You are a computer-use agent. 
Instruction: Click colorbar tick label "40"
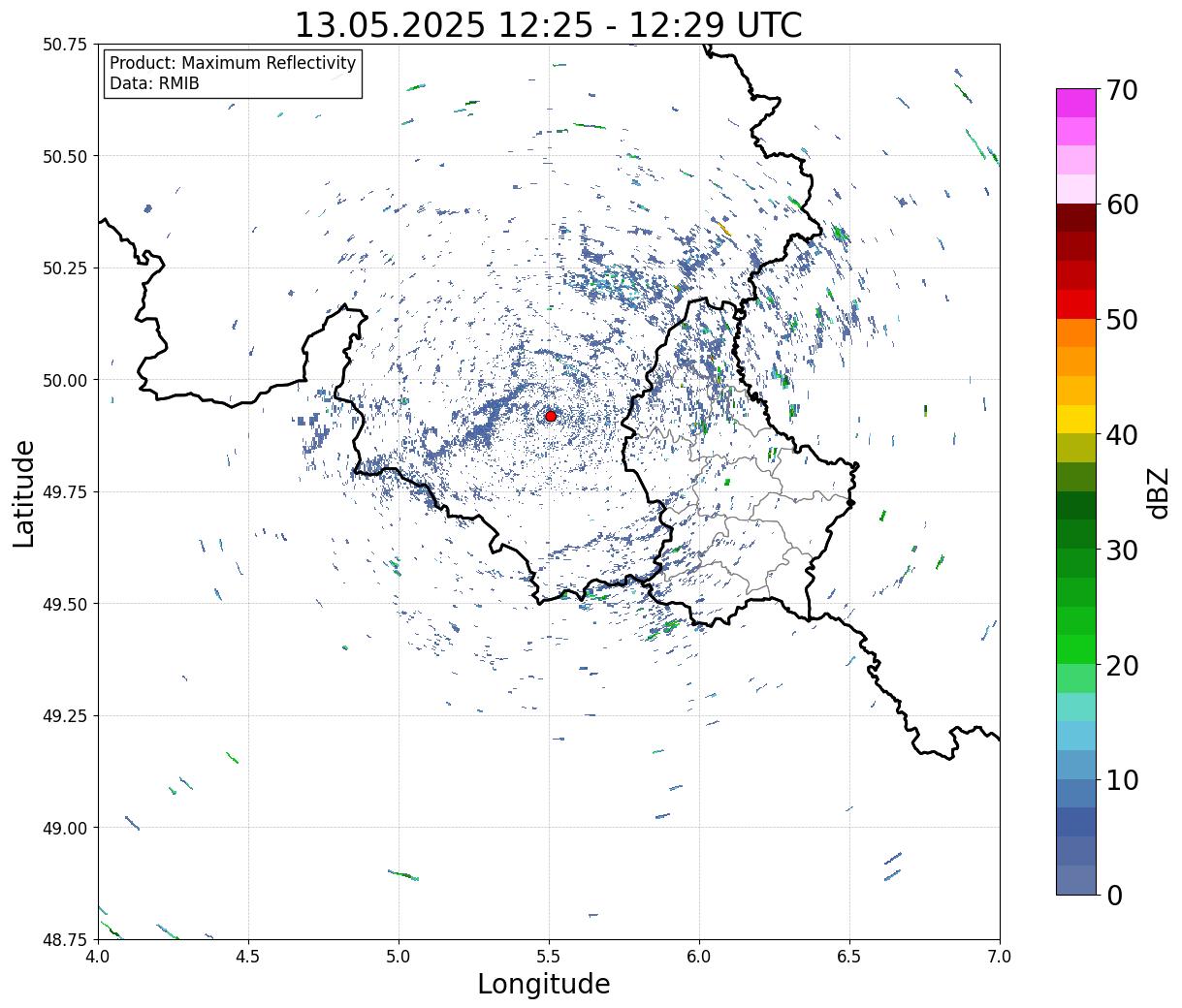[1121, 435]
